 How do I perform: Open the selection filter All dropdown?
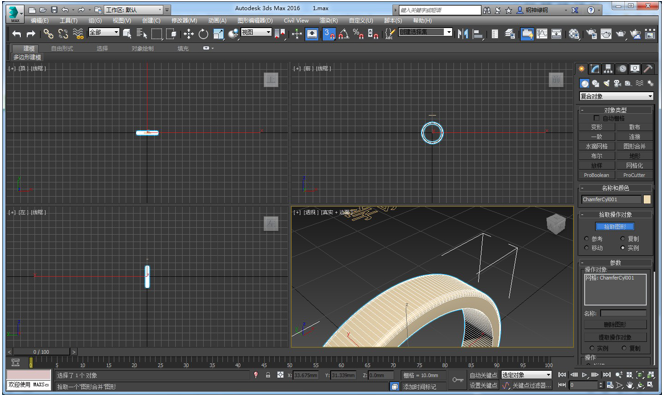104,32
